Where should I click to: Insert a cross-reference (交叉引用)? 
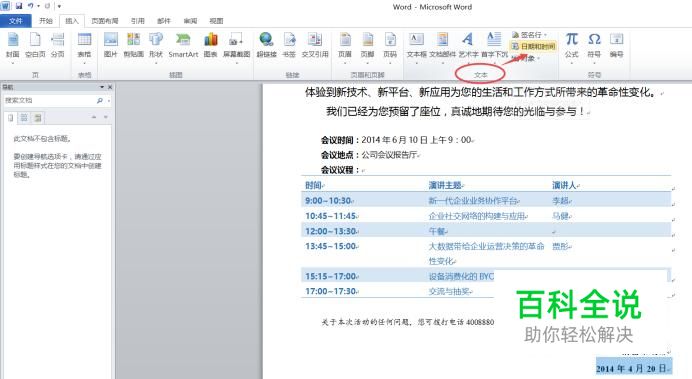coord(315,46)
